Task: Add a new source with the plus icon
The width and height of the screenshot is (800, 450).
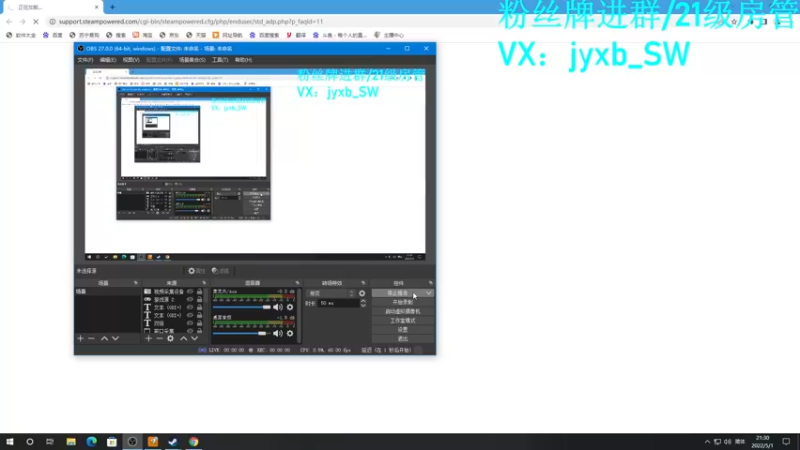Action: click(x=148, y=338)
